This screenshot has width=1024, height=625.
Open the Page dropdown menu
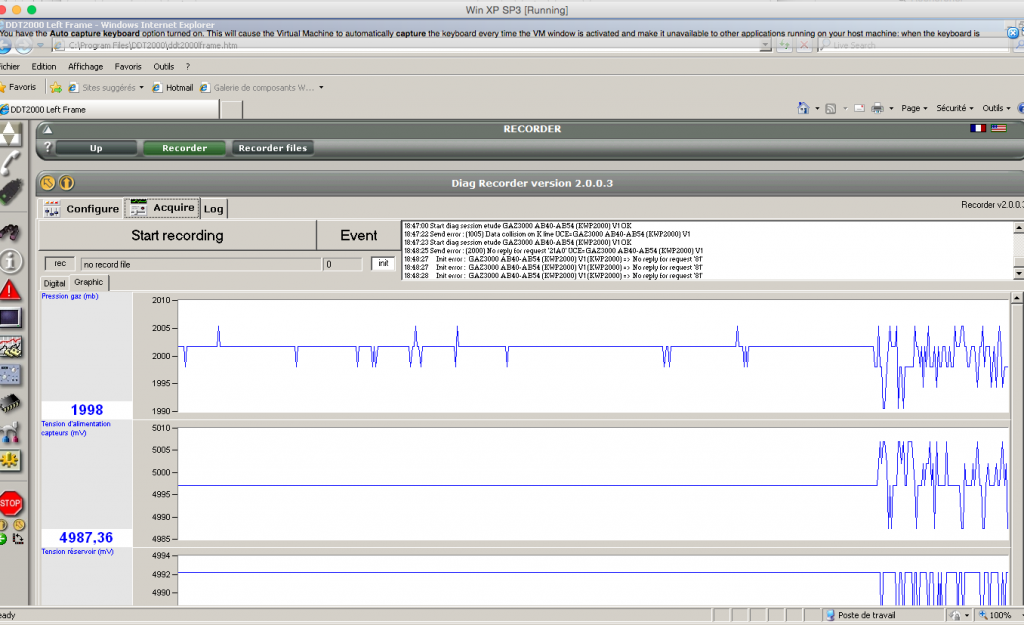point(914,108)
